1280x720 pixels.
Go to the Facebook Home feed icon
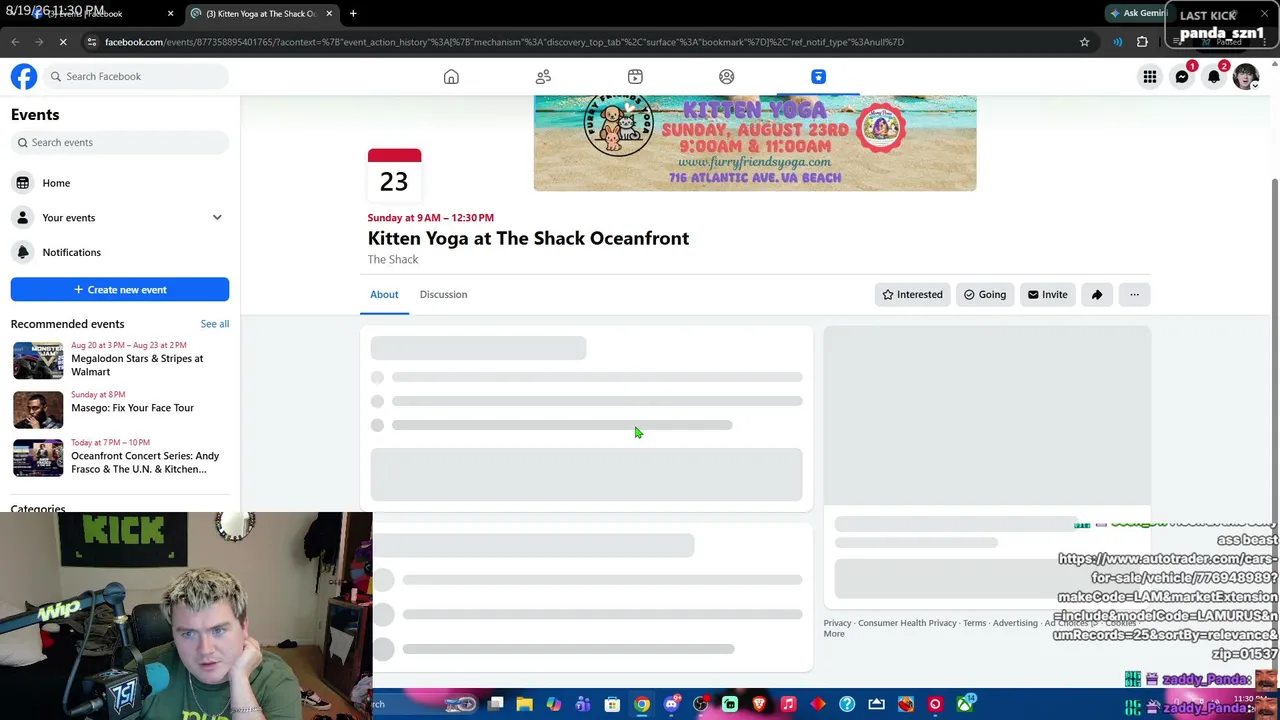tap(451, 77)
